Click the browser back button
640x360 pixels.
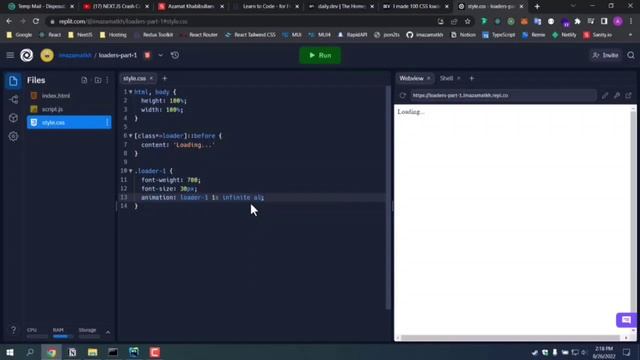(9, 21)
